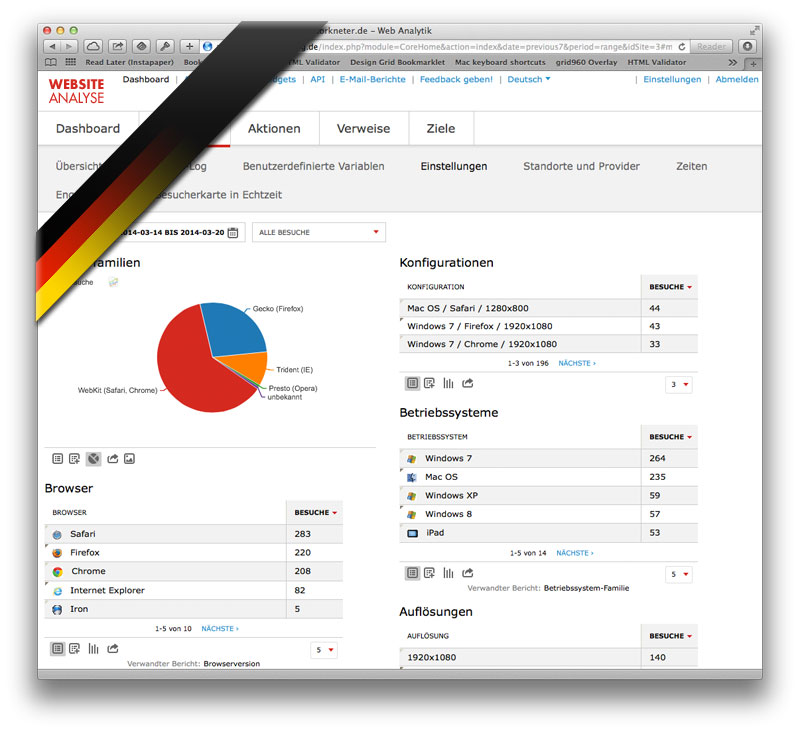Go forward with Safari's forward arrow

(69, 46)
